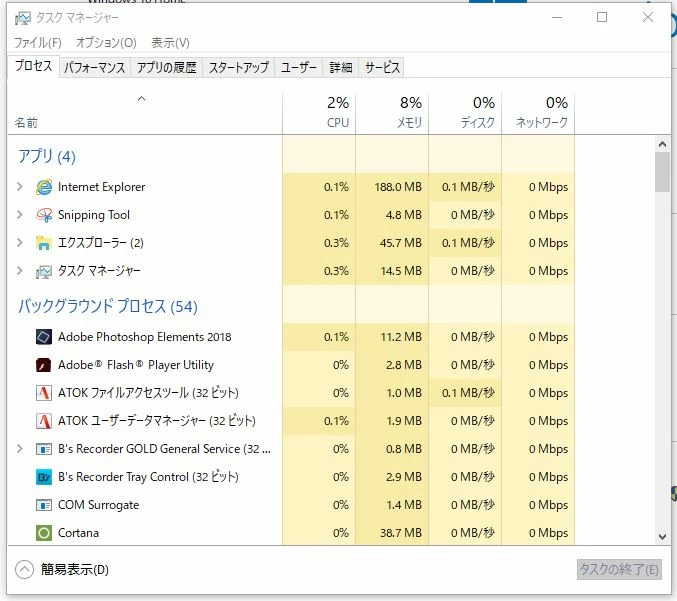Click the 簡易表示(D) link

point(75,569)
